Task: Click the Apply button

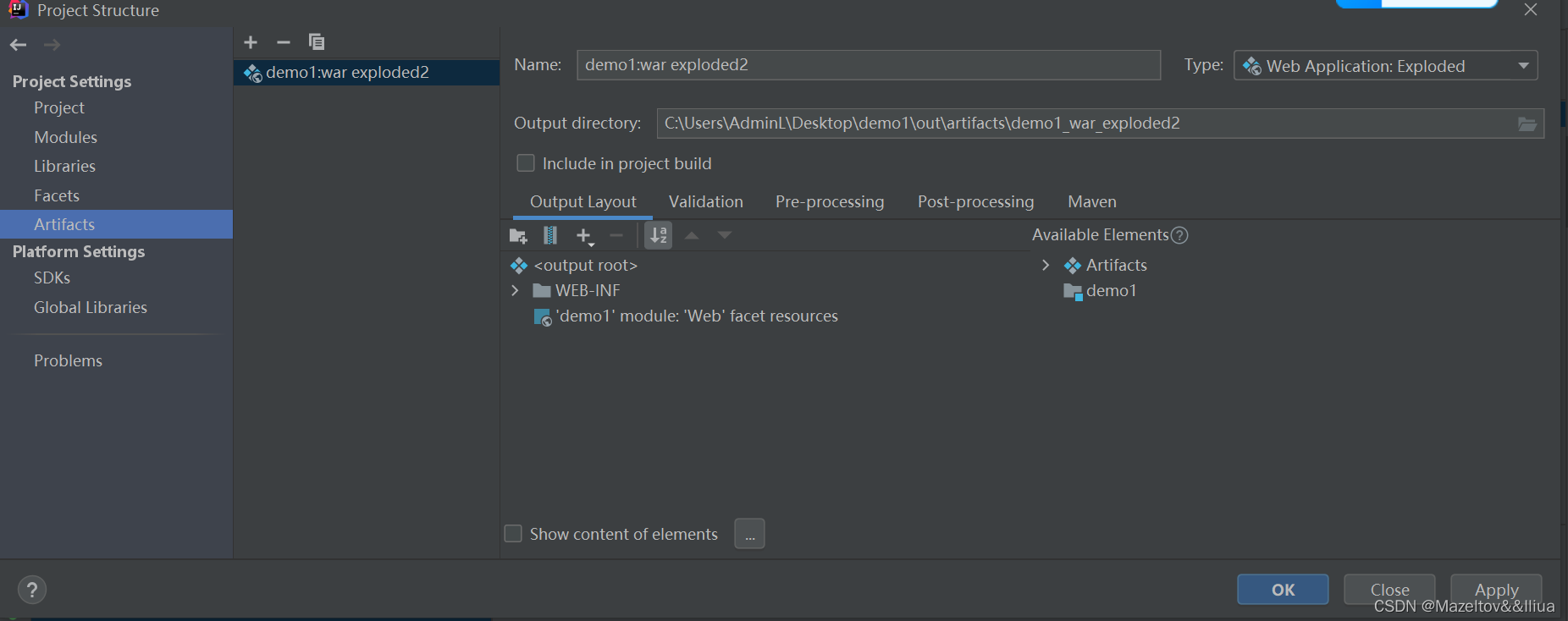Action: click(1496, 590)
